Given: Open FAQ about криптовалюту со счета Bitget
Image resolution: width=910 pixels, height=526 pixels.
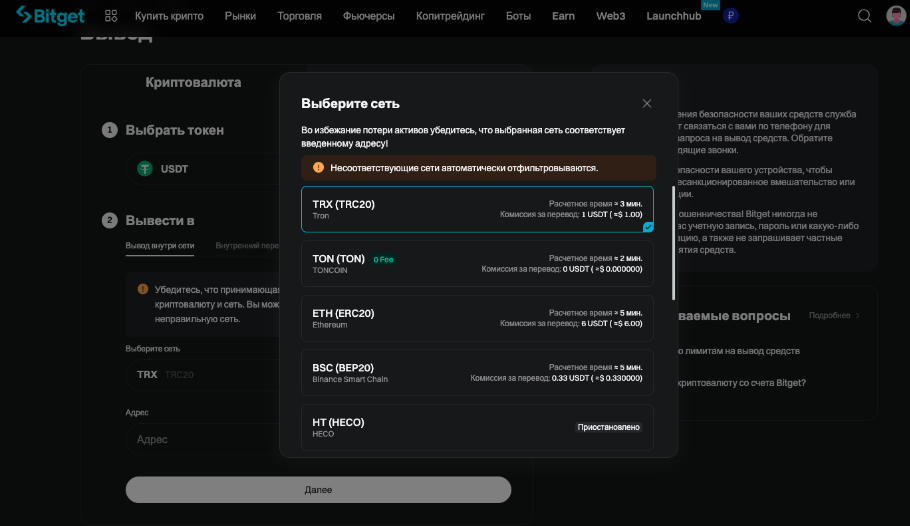Looking at the screenshot, I should tap(742, 383).
